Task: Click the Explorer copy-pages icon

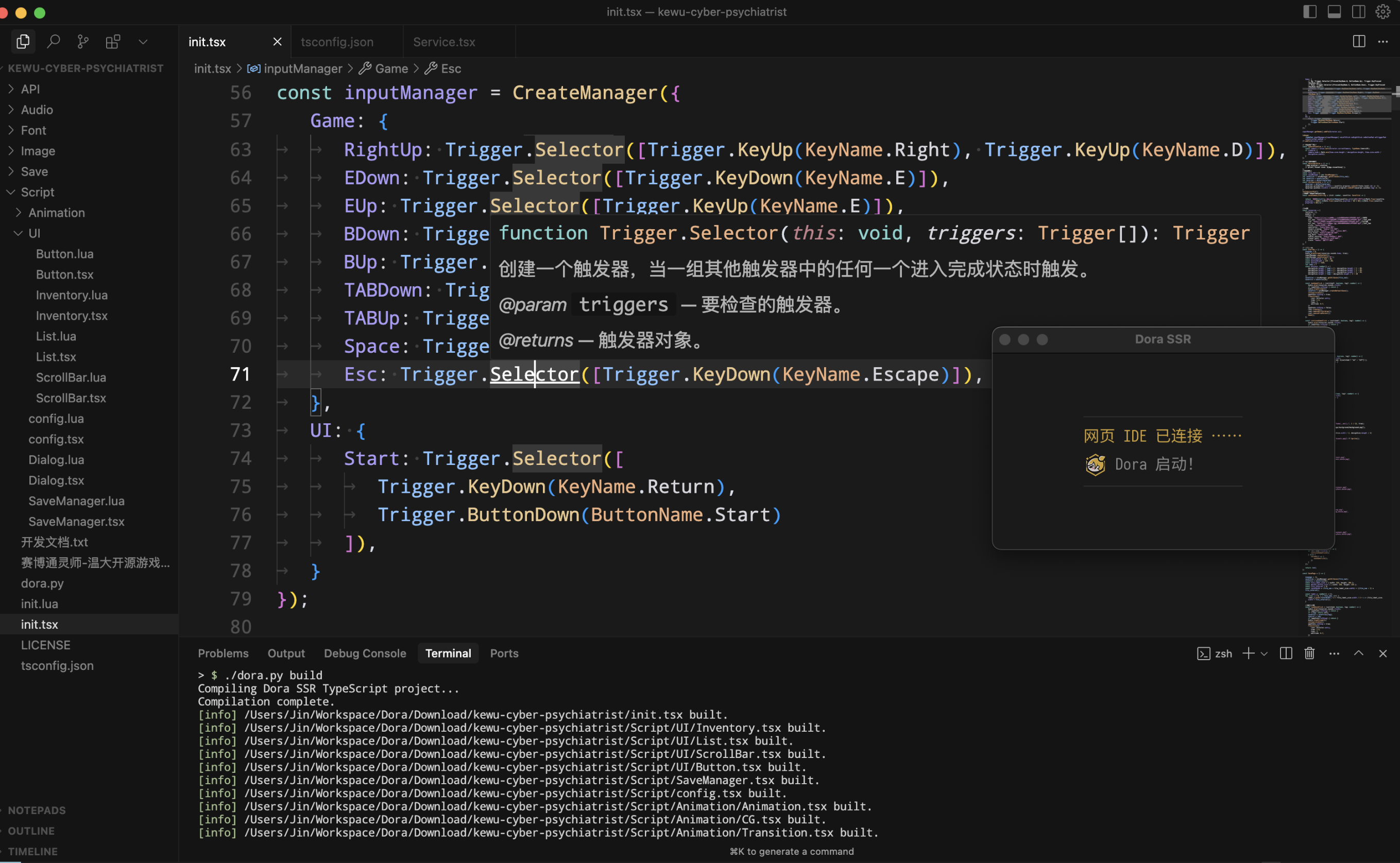Action: 23,41
